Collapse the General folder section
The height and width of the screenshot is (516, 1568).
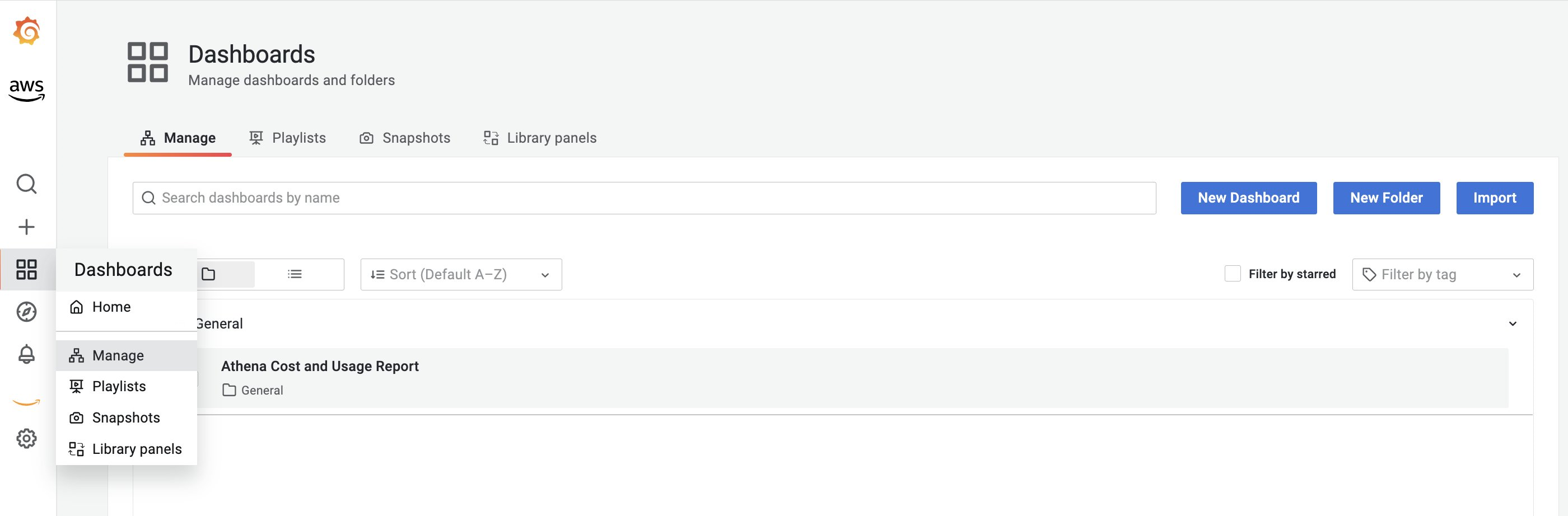(1513, 323)
